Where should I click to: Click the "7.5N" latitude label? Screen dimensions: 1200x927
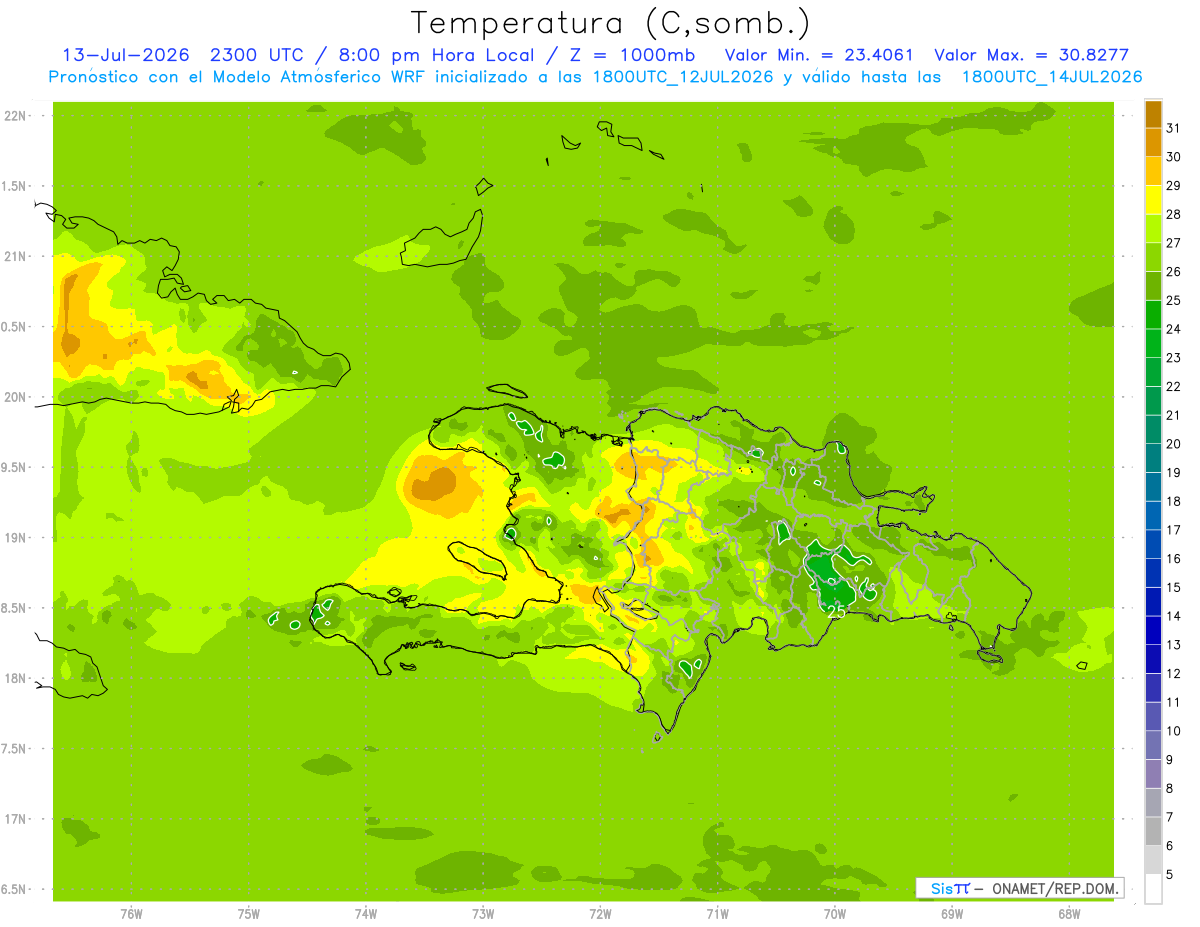14,749
